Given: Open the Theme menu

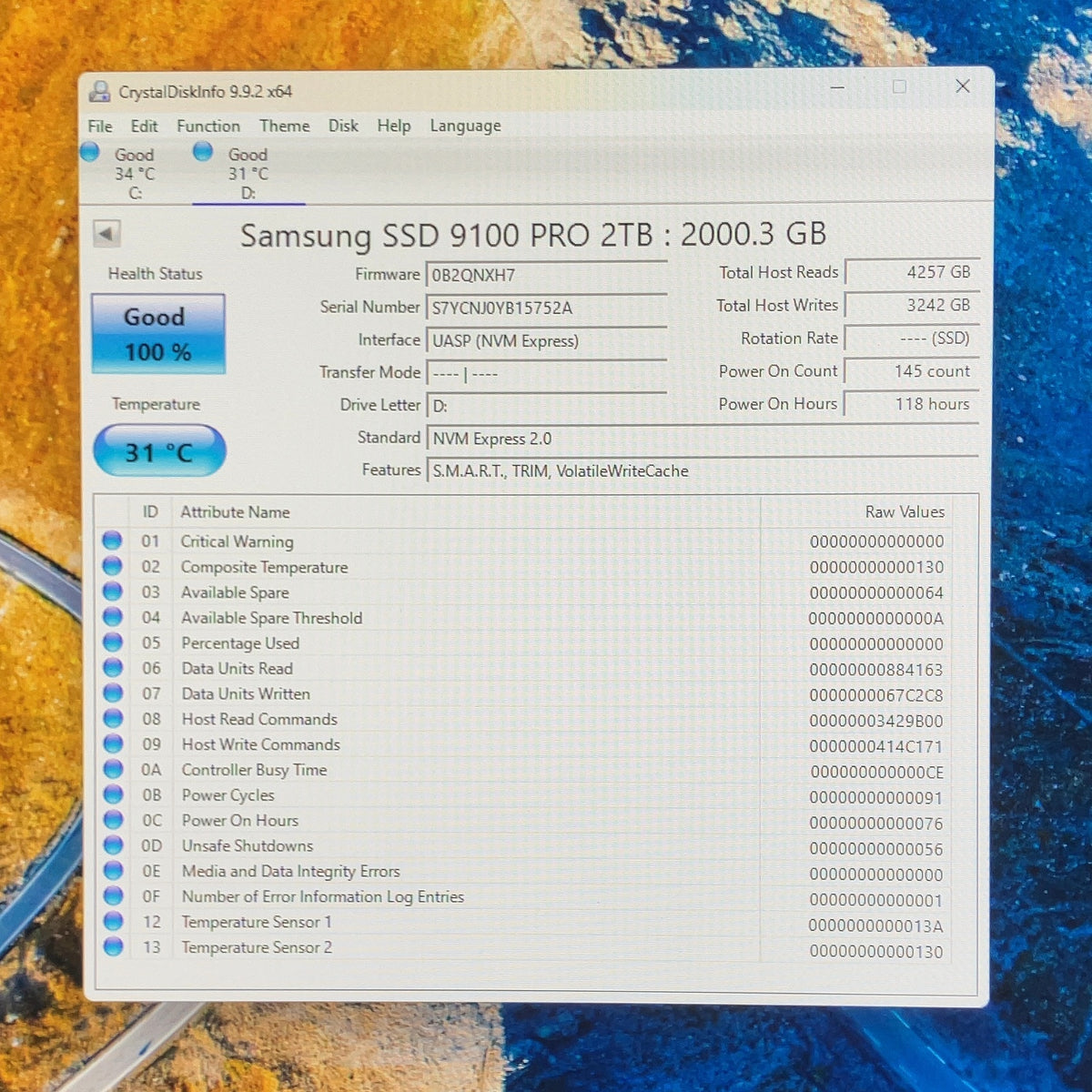Looking at the screenshot, I should 285,126.
